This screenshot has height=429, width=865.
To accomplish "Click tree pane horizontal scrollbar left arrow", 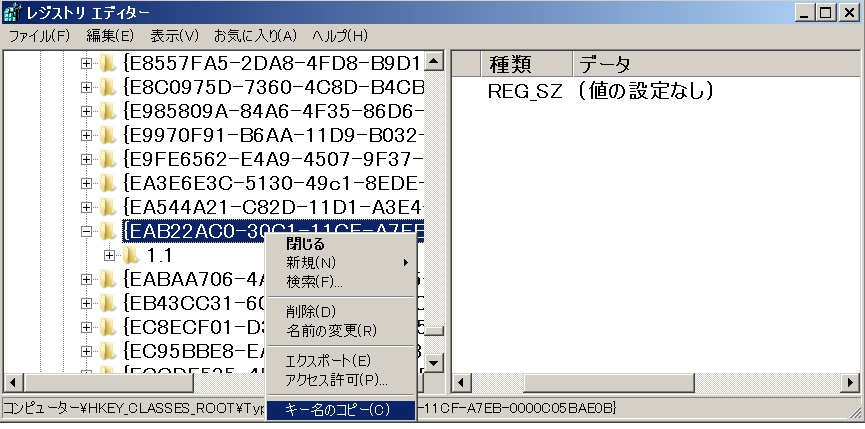I will (13, 382).
